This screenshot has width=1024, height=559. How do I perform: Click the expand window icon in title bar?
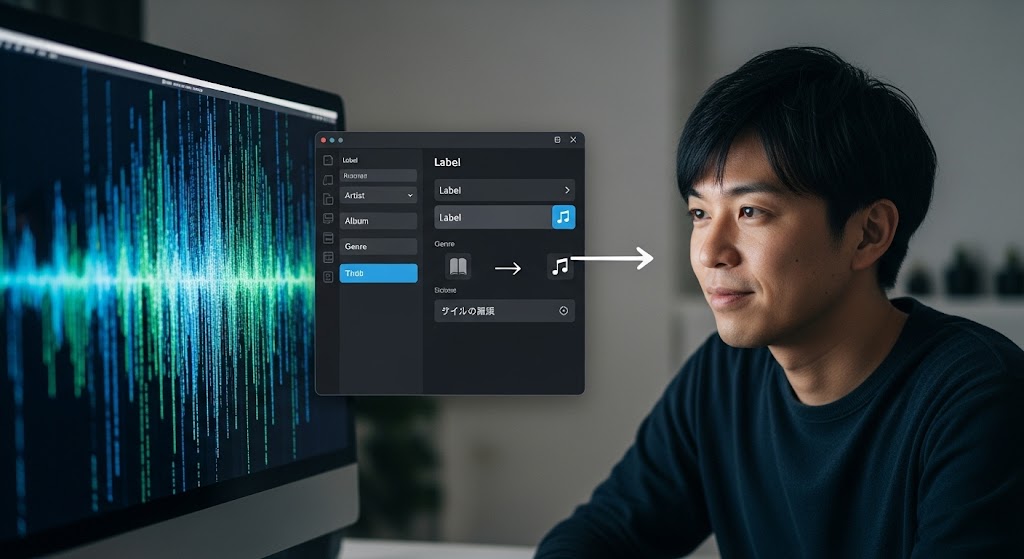557,140
